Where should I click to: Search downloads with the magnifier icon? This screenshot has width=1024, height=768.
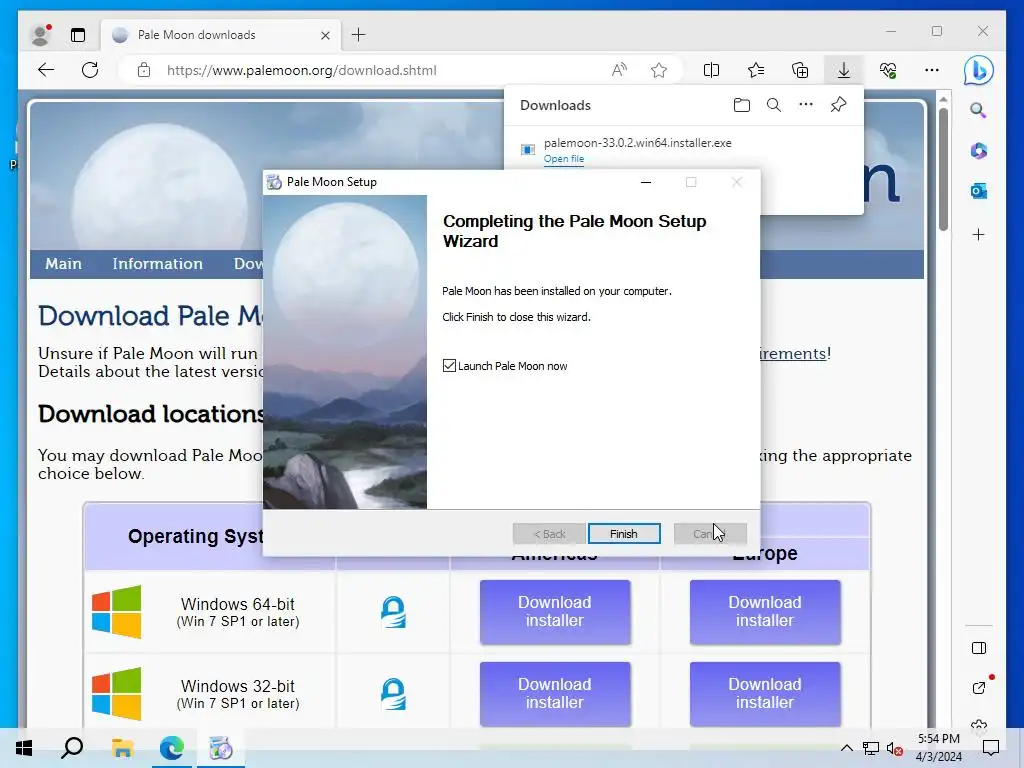pos(774,105)
